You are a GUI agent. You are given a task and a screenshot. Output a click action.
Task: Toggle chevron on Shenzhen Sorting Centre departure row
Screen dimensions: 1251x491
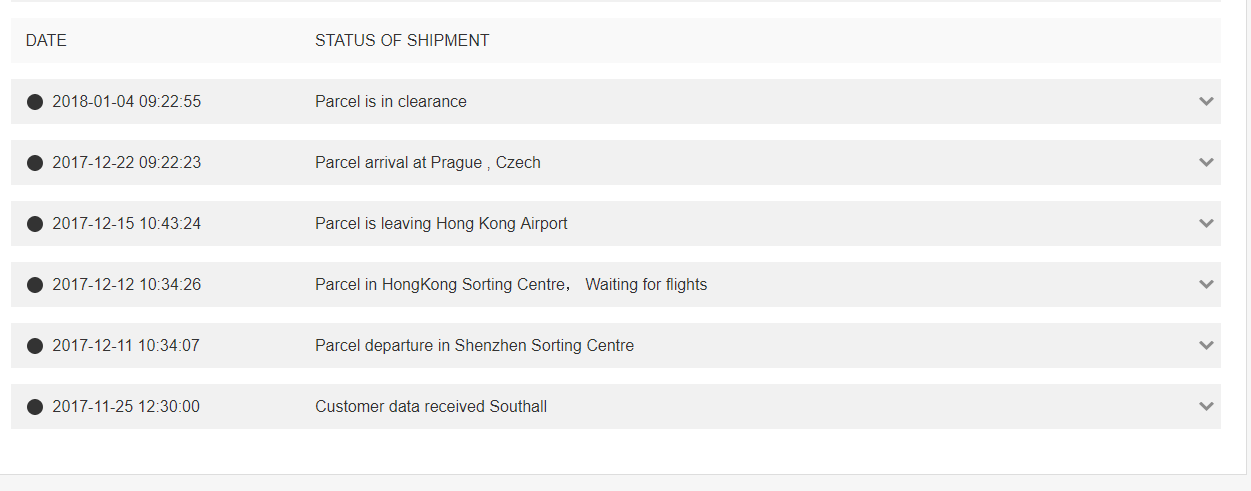[1206, 346]
